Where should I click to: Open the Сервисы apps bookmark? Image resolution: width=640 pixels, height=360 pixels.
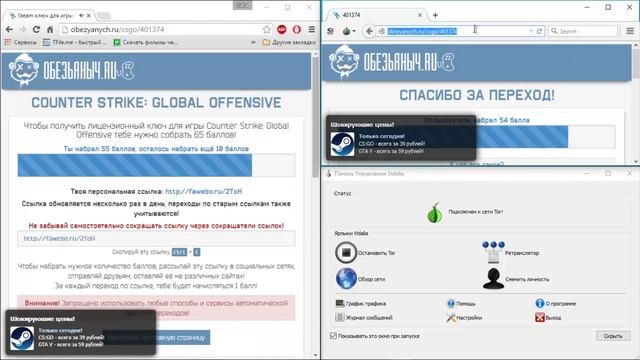20,42
